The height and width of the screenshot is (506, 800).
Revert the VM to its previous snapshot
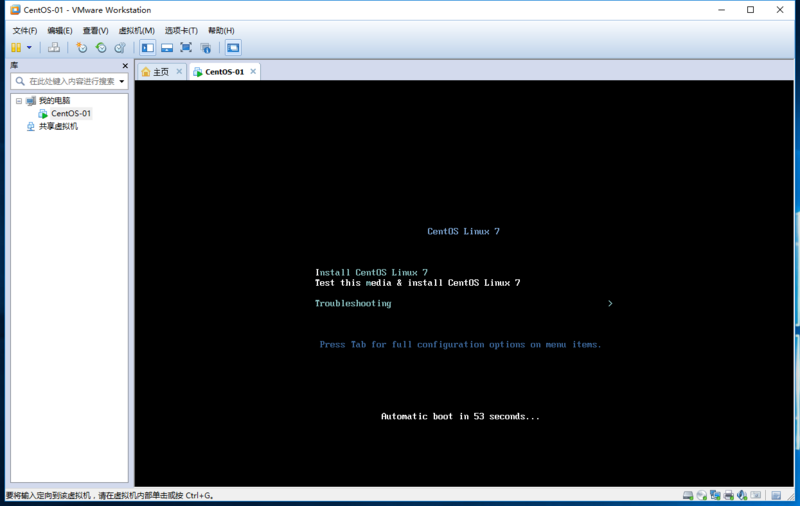(101, 47)
